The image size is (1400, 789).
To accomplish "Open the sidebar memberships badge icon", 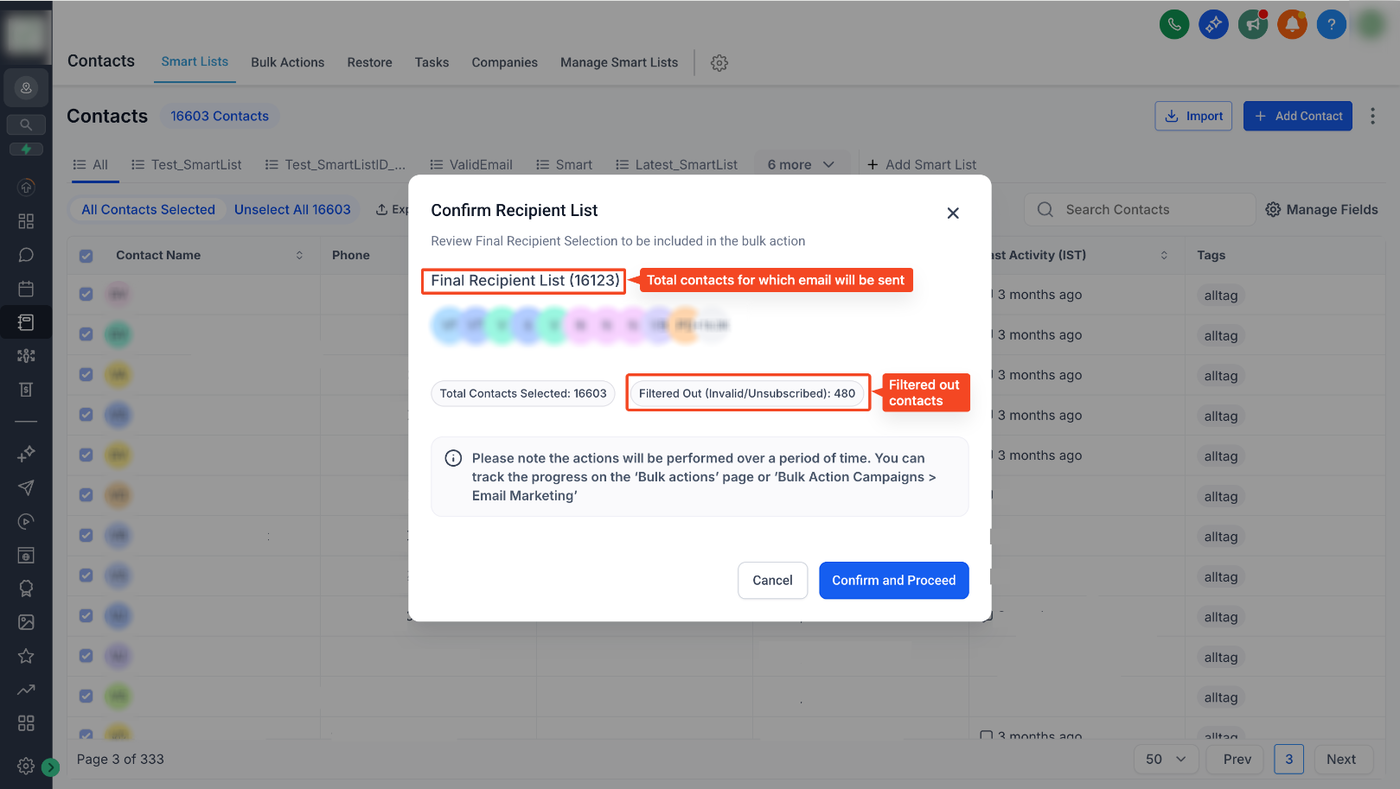I will (x=26, y=588).
